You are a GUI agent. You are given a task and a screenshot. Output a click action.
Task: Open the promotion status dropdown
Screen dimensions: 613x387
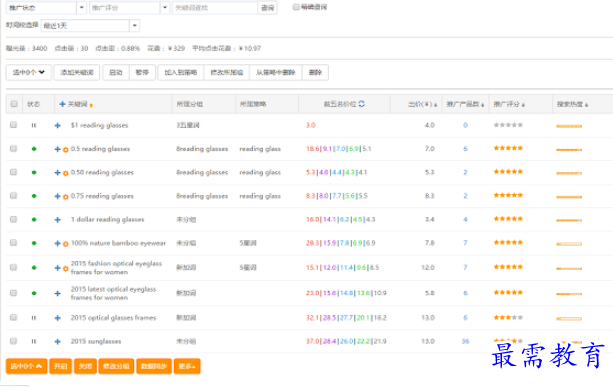click(46, 8)
